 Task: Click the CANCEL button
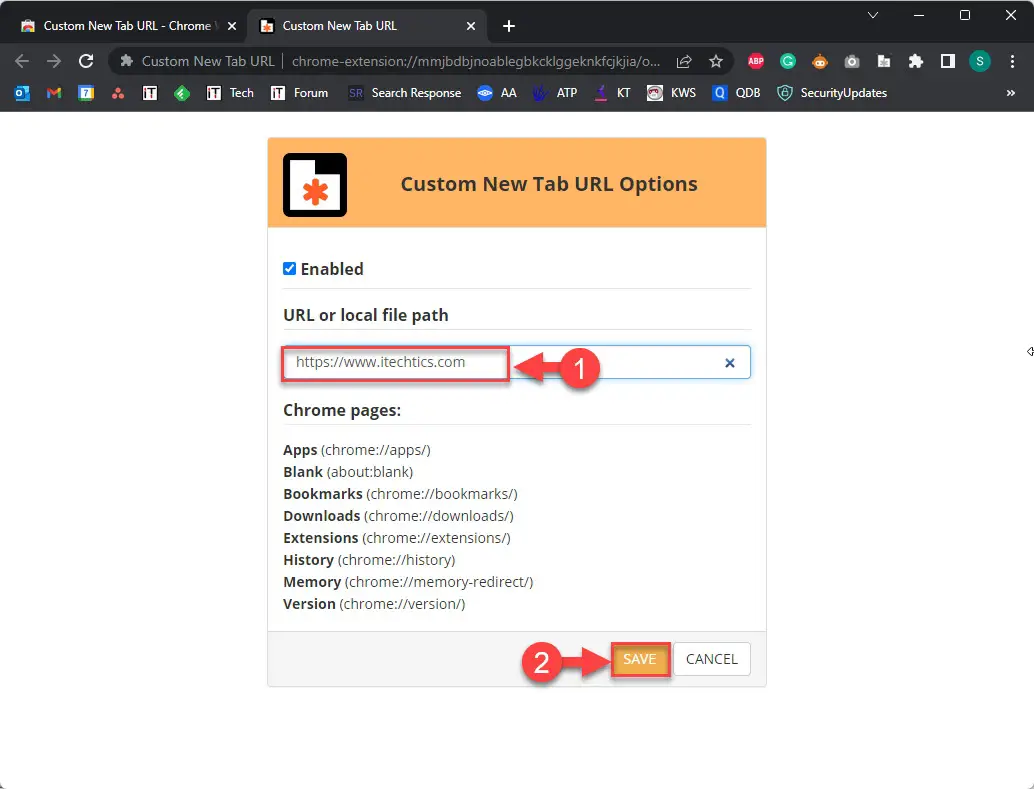tap(712, 659)
